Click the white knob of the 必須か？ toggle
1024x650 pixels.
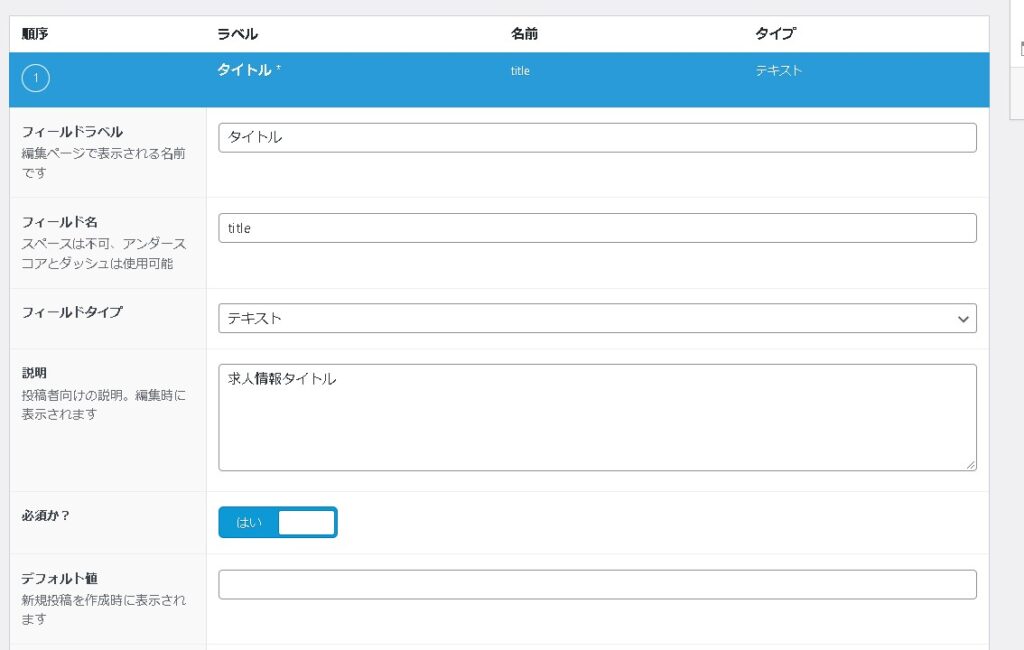tap(306, 522)
